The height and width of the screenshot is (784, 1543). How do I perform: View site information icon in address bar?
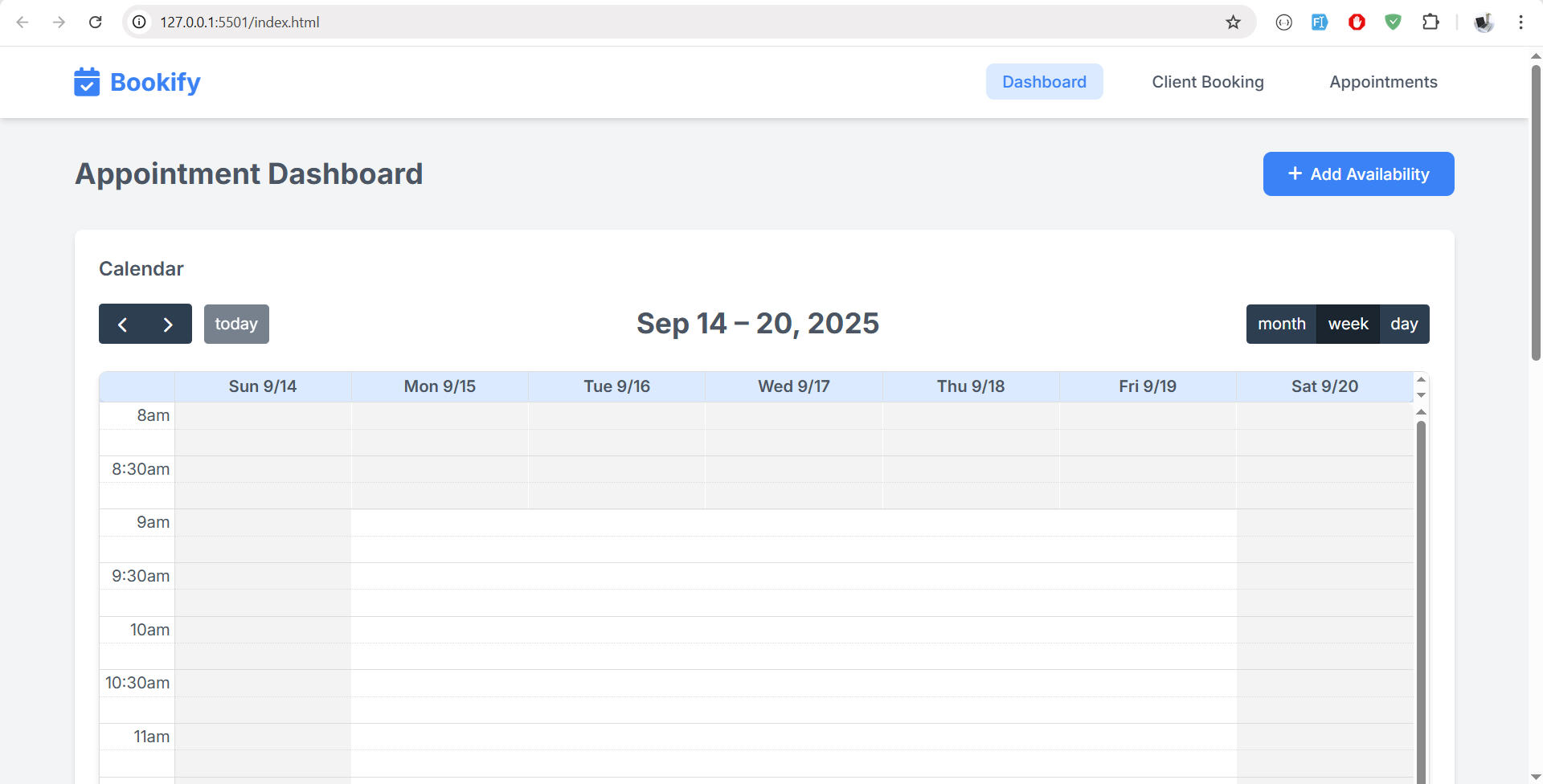point(140,22)
